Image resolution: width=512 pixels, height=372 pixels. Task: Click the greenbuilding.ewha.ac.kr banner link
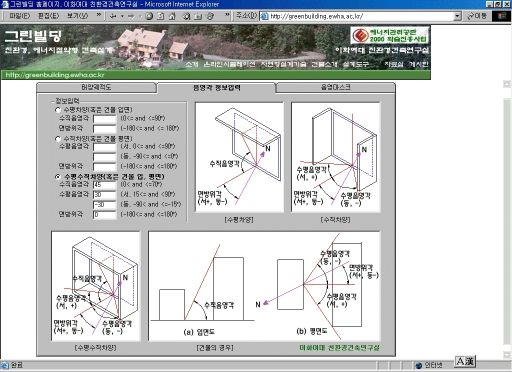55,75
